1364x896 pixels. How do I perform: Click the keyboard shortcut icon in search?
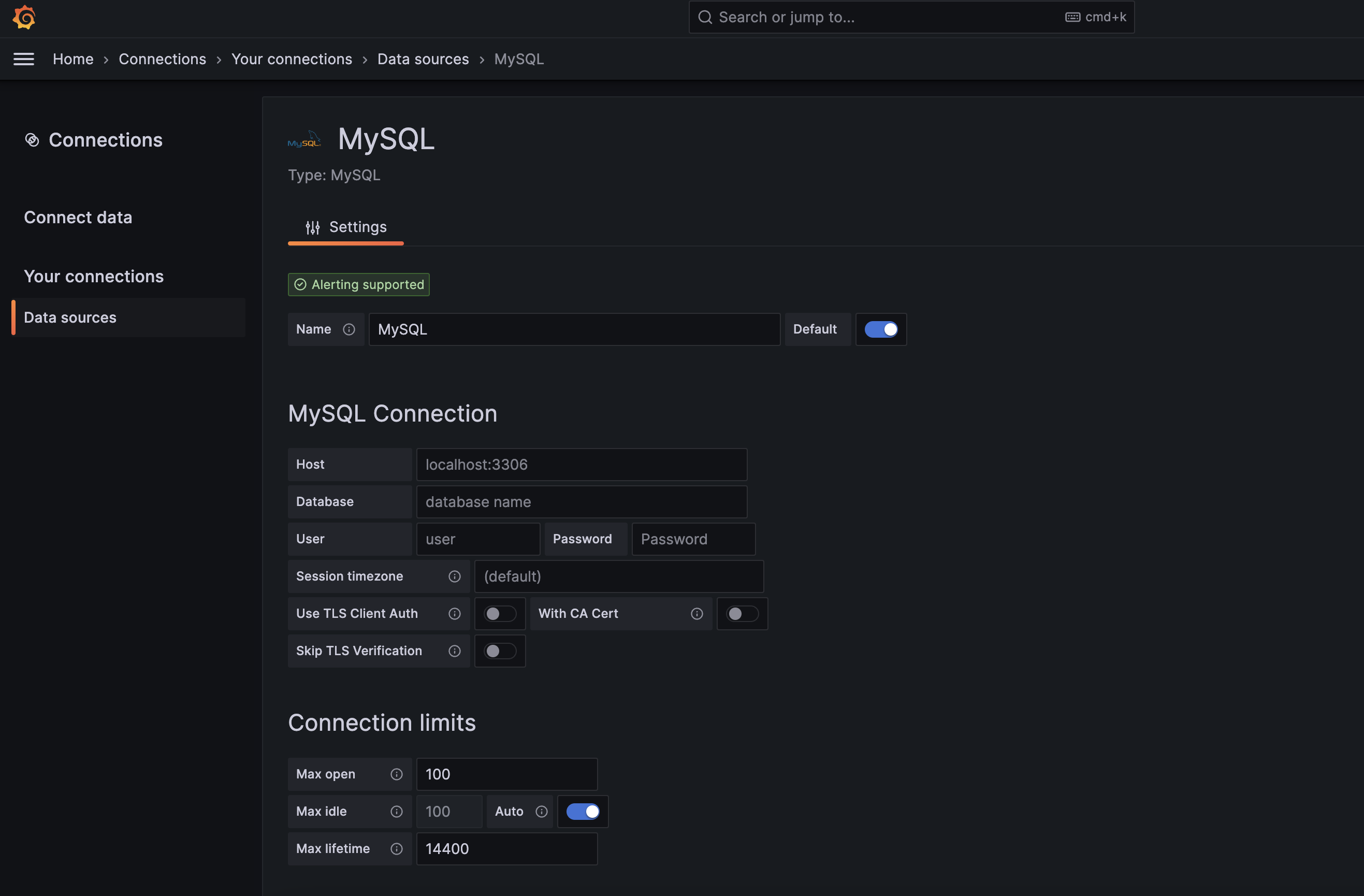tap(1073, 17)
